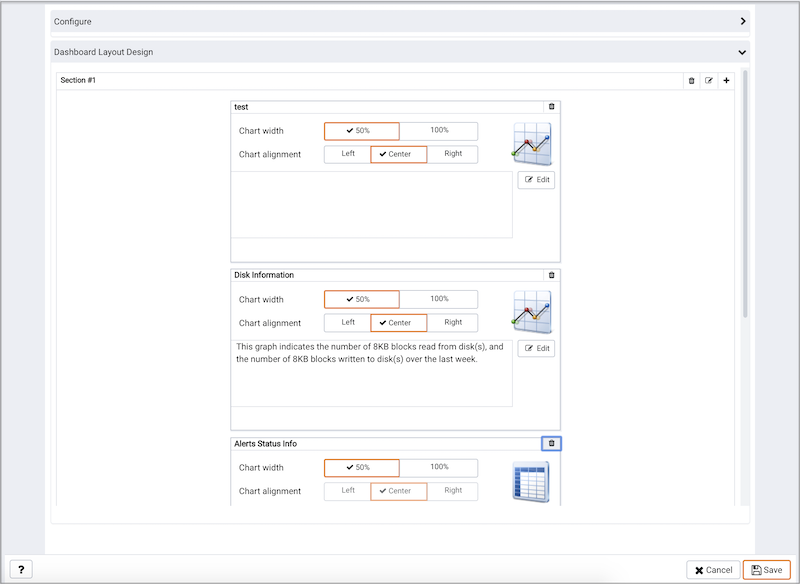Delete Section #1 with its trash icon
The width and height of the screenshot is (800, 584).
click(x=691, y=81)
